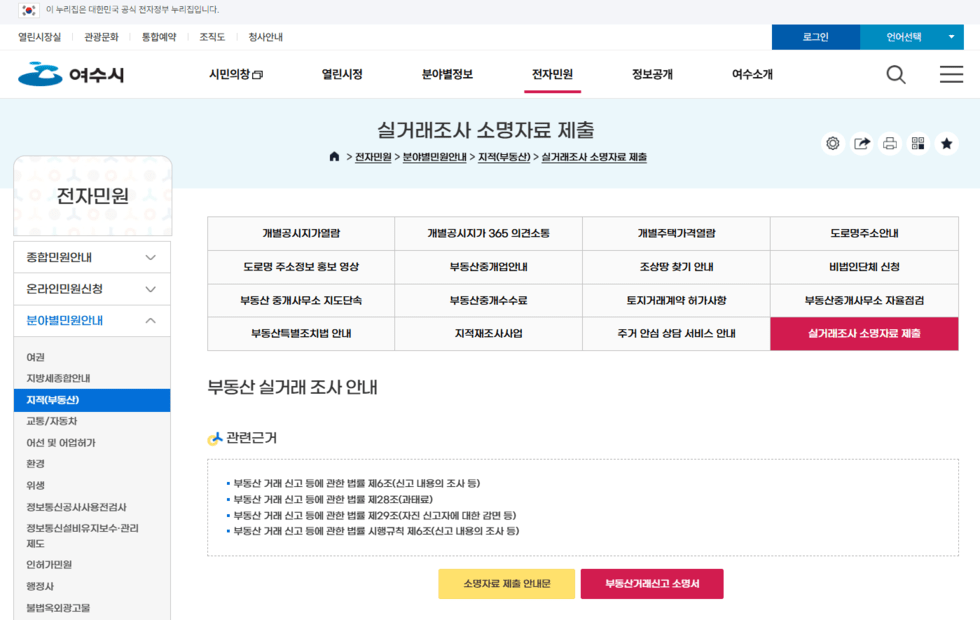Click the new-window icon beside 시민의창
This screenshot has width=980, height=620.
pyautogui.click(x=258, y=75)
